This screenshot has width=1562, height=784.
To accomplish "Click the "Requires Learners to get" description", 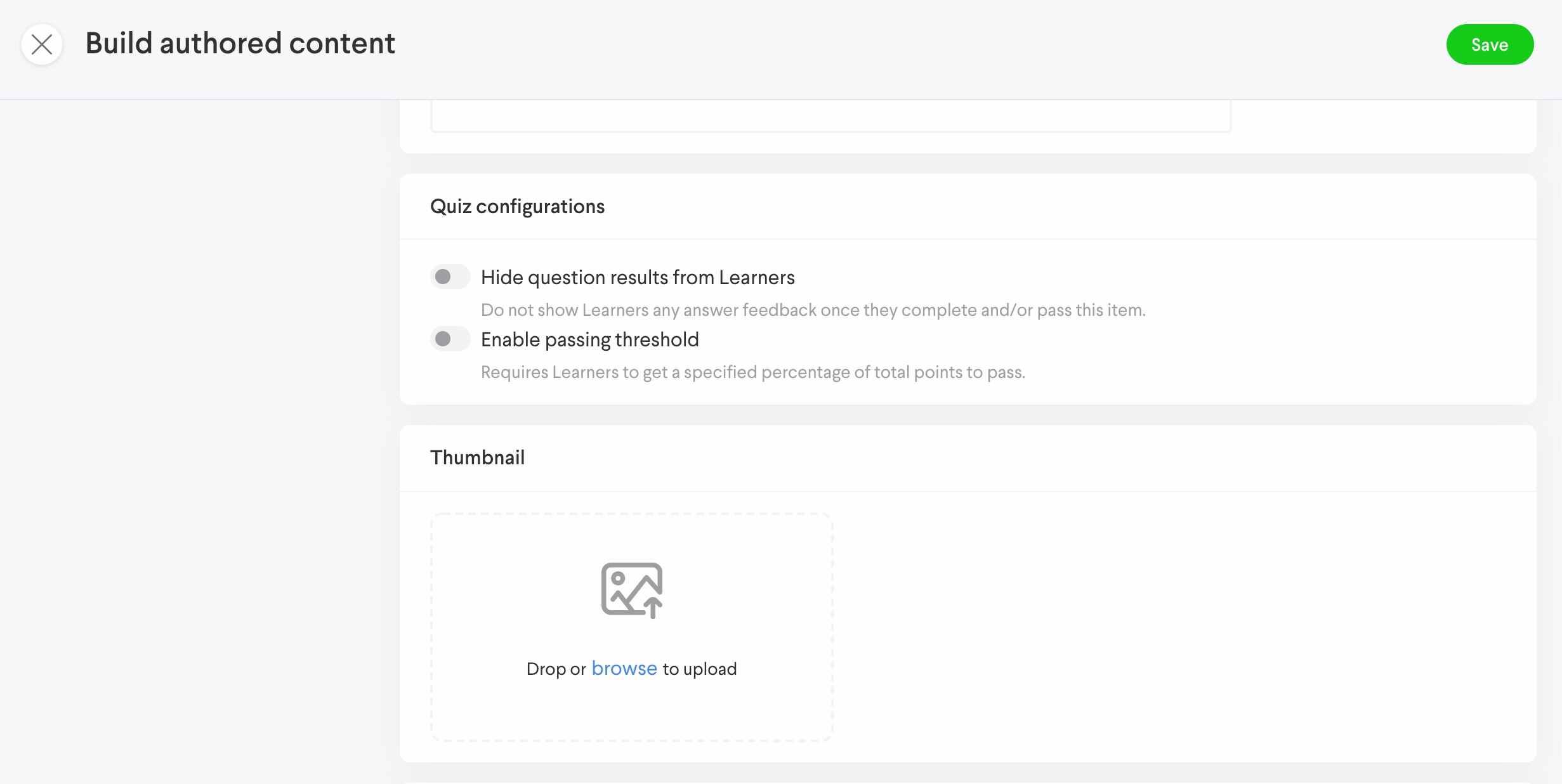I will pos(752,372).
